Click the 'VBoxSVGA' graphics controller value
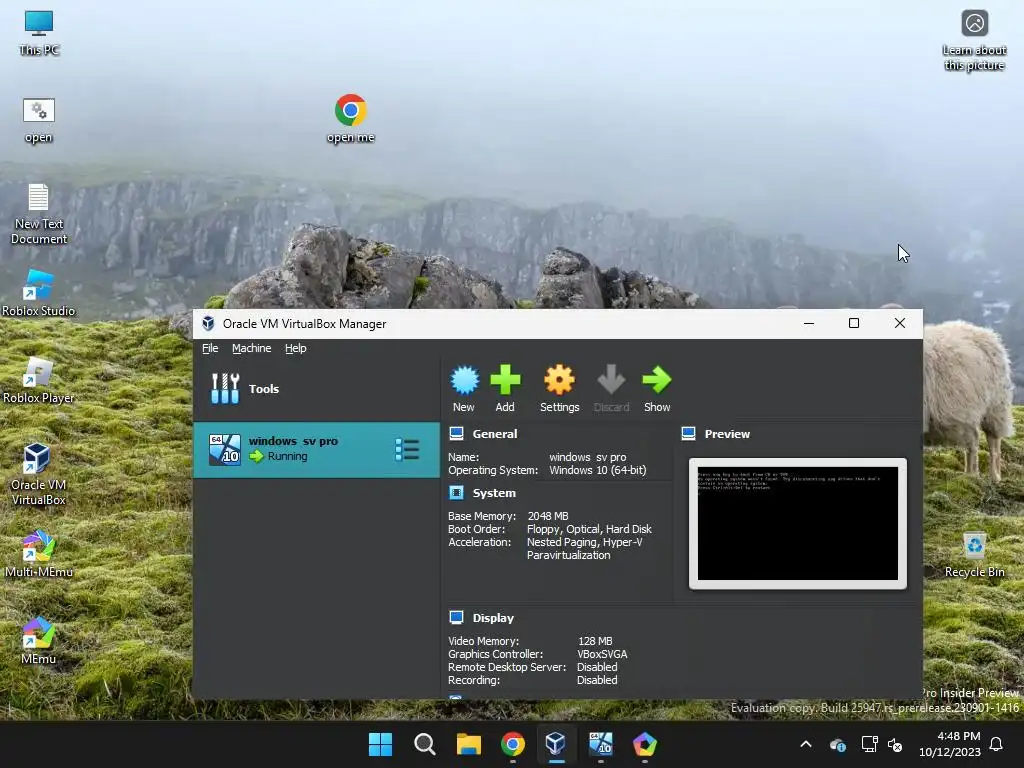The image size is (1024, 768). pyautogui.click(x=602, y=654)
